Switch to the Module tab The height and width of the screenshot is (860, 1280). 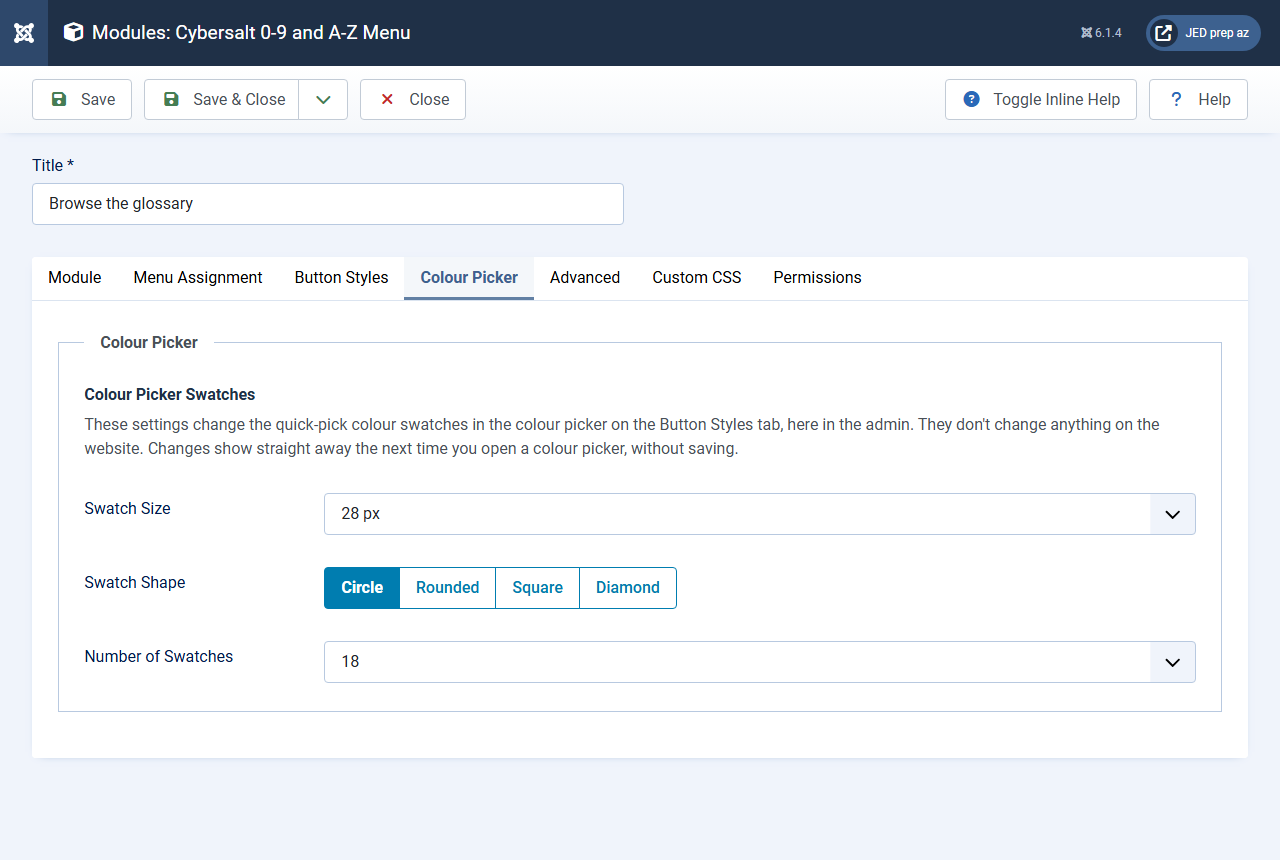(x=75, y=278)
